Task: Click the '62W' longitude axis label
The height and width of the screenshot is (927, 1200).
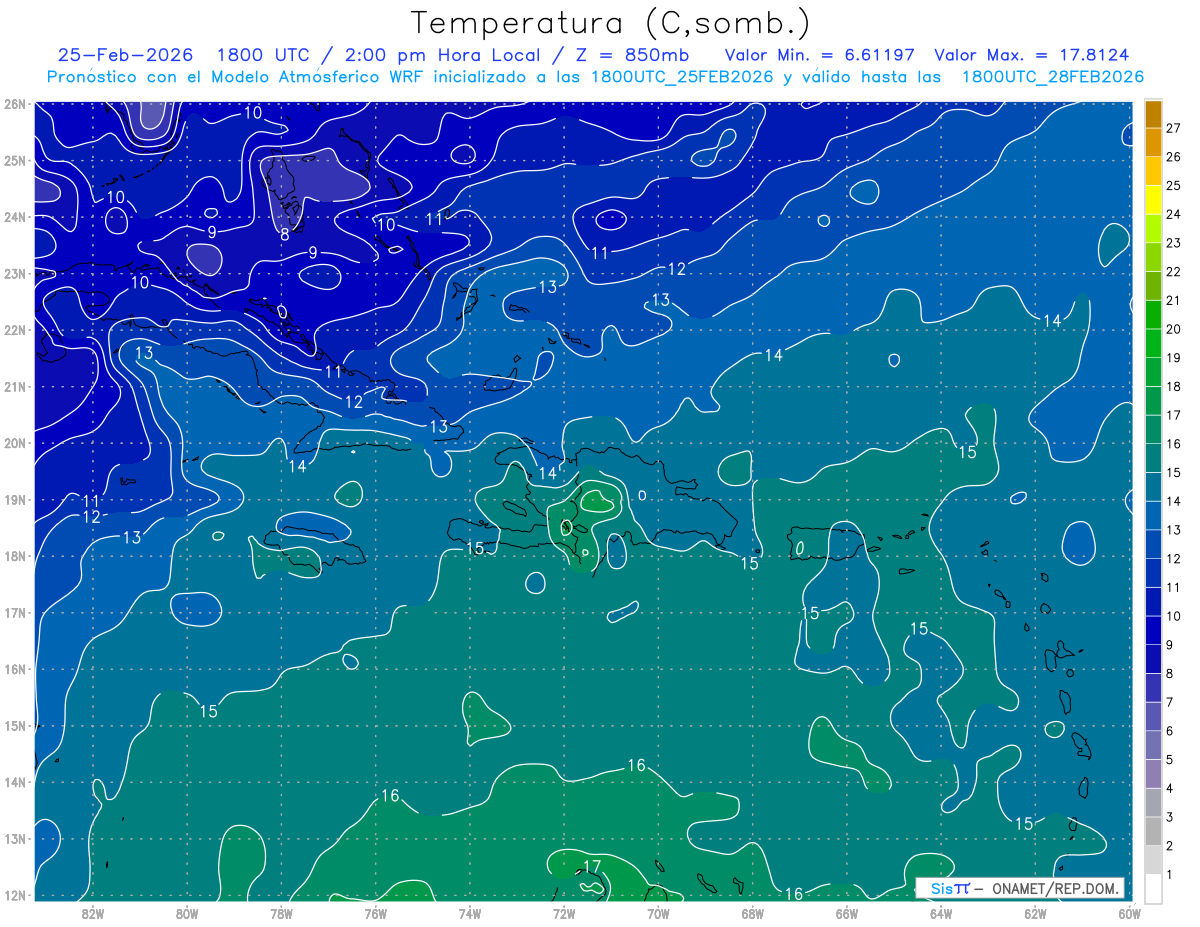Action: click(1034, 913)
